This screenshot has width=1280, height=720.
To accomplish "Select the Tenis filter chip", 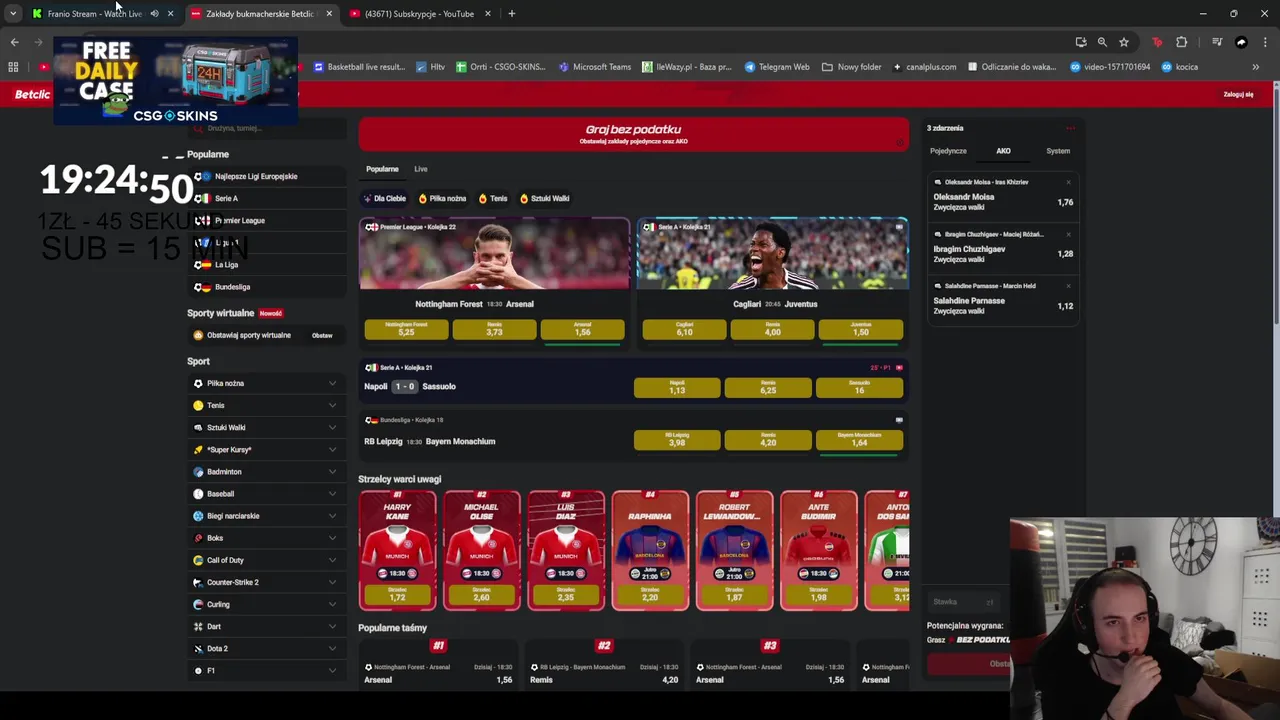I will pos(493,198).
